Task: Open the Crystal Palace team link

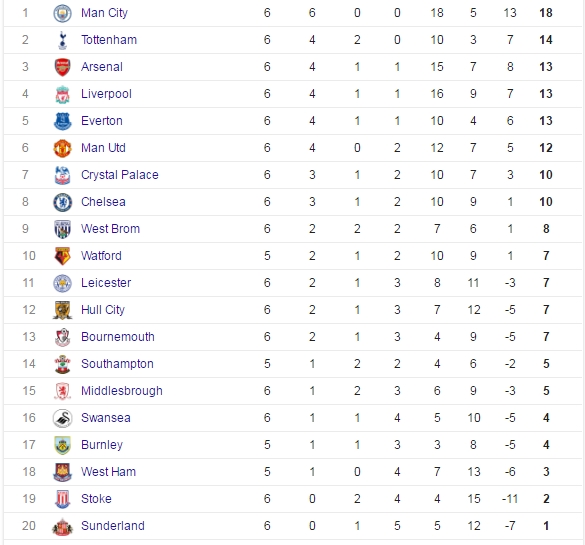Action: [x=120, y=175]
